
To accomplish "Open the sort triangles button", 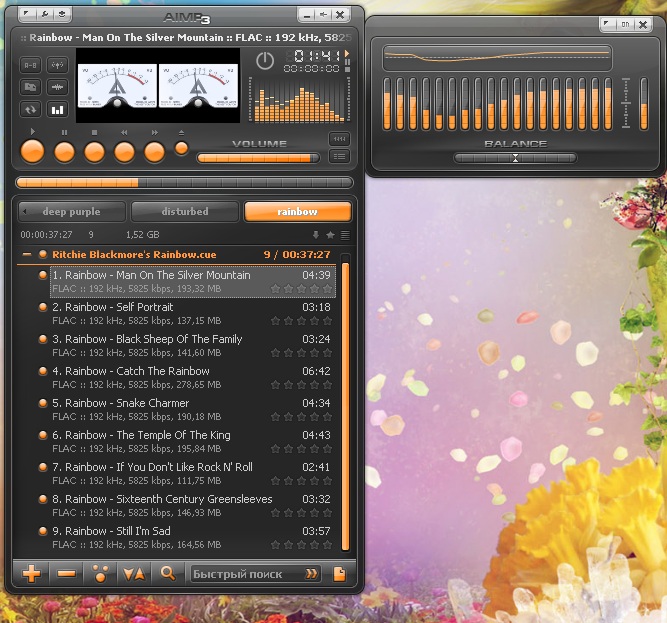I will tap(134, 574).
